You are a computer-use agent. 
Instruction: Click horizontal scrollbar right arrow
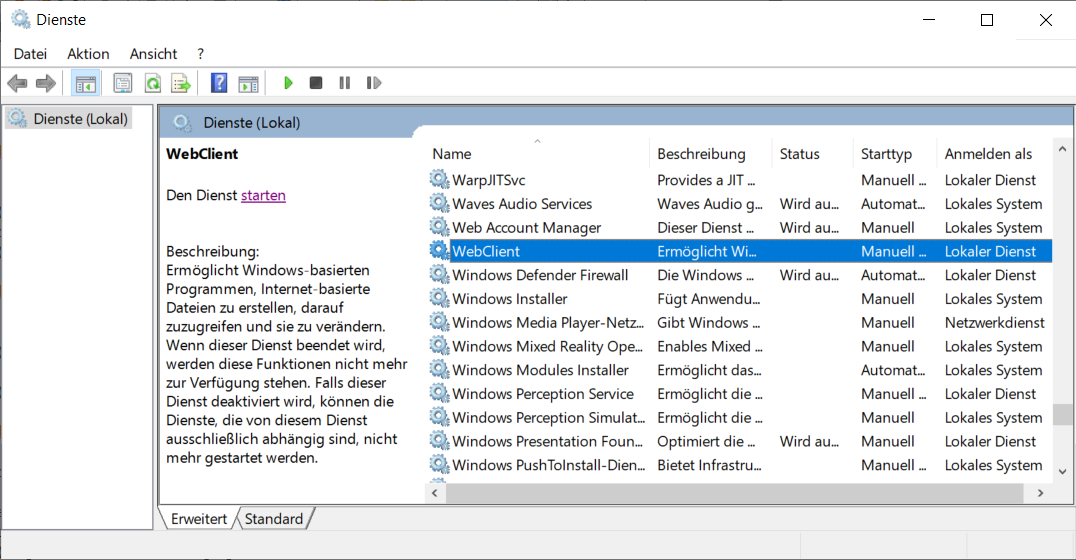click(x=1040, y=493)
